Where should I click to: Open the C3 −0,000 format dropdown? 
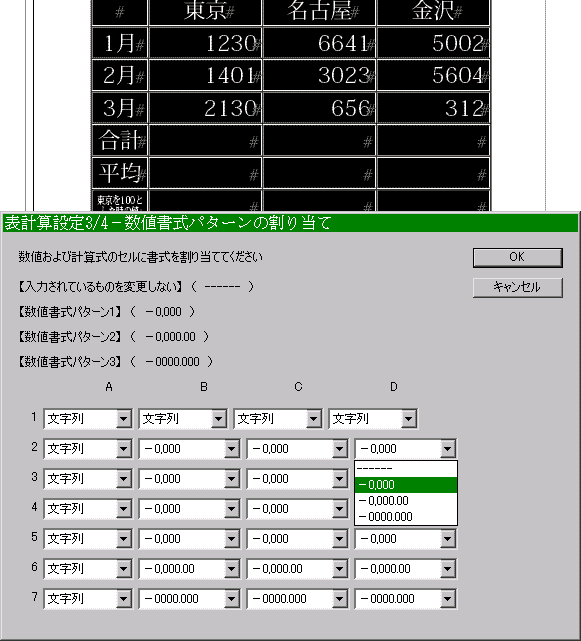(297, 479)
